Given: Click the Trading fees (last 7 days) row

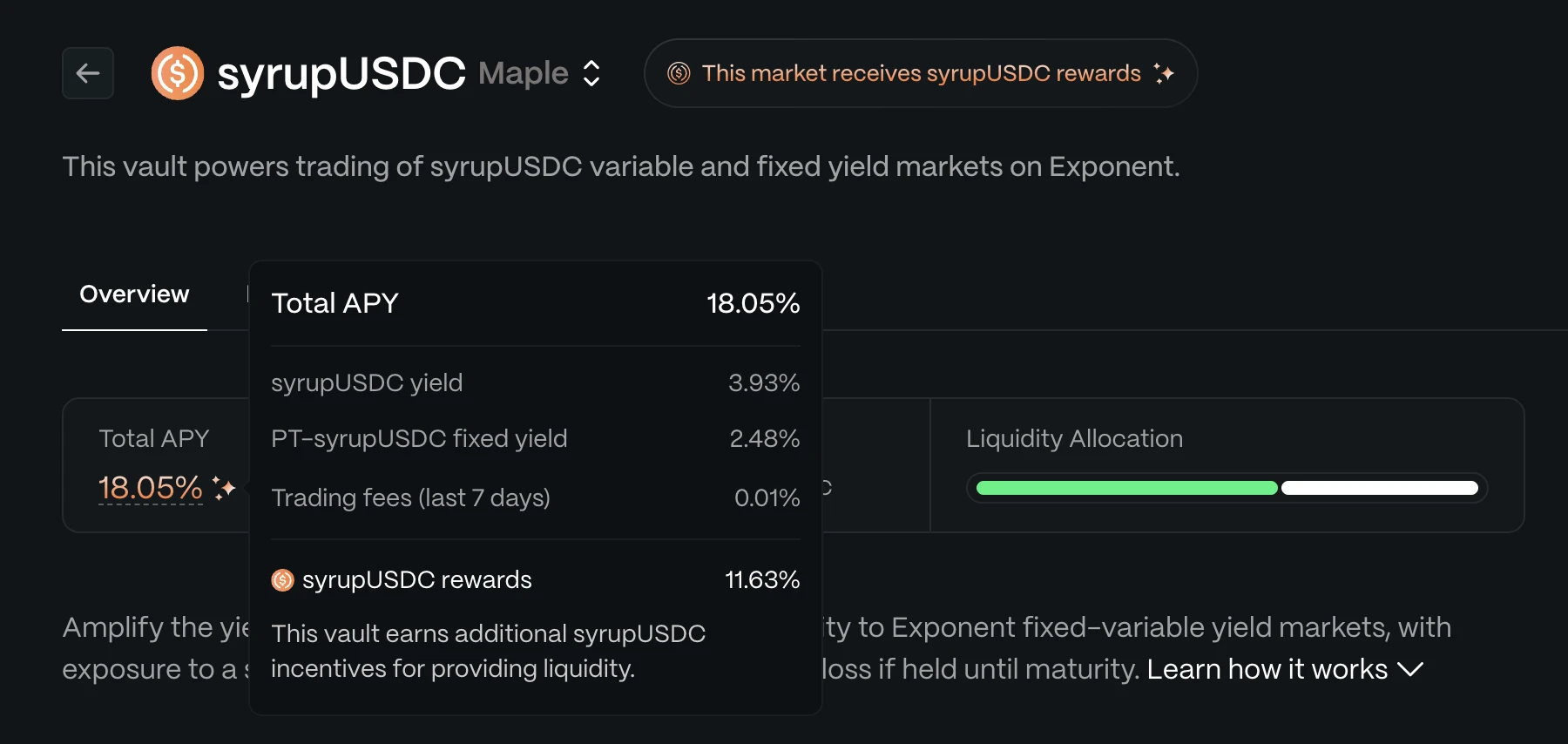Looking at the screenshot, I should (x=535, y=497).
